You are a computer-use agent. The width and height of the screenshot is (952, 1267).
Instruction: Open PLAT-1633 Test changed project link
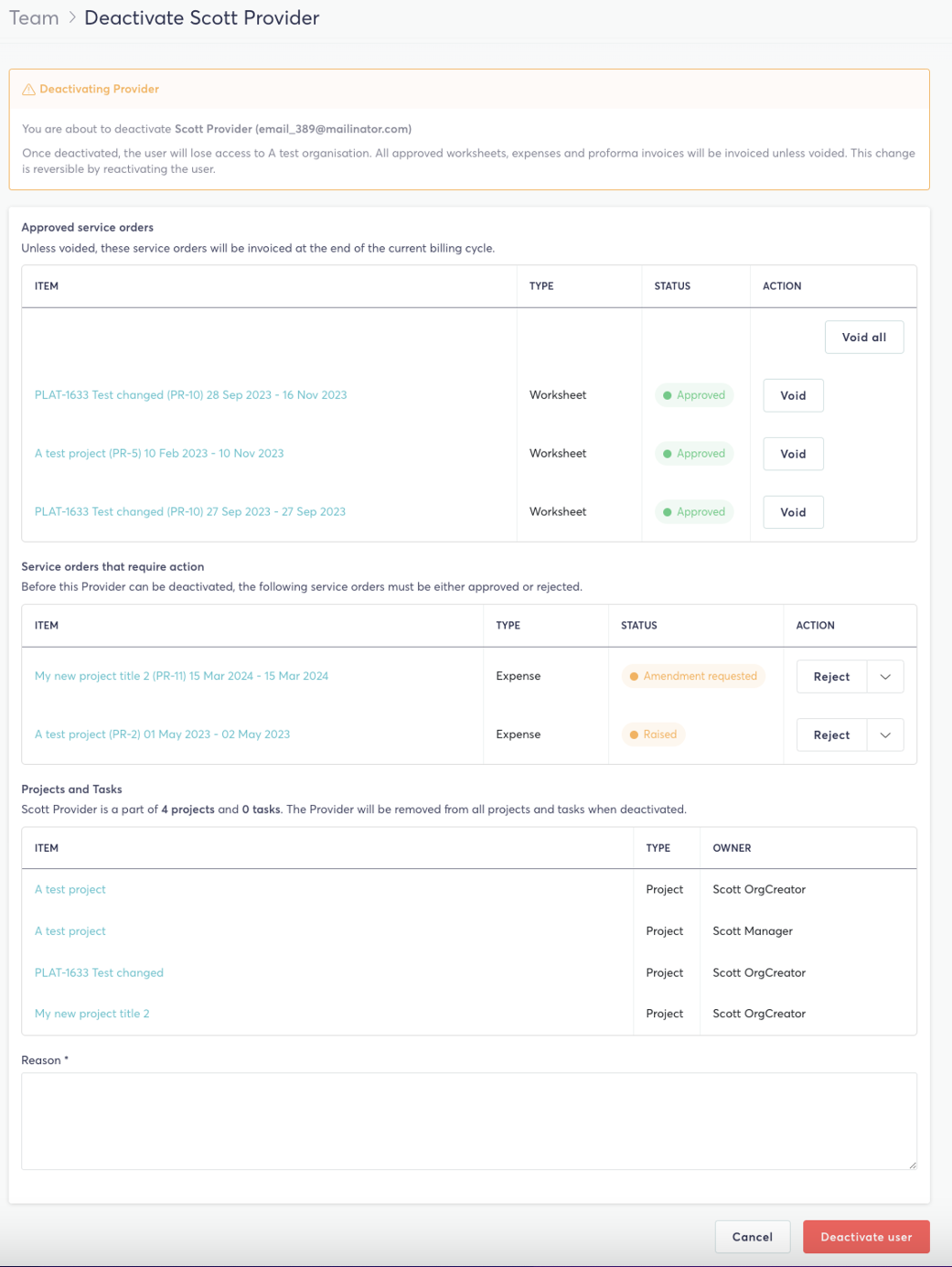pos(99,972)
